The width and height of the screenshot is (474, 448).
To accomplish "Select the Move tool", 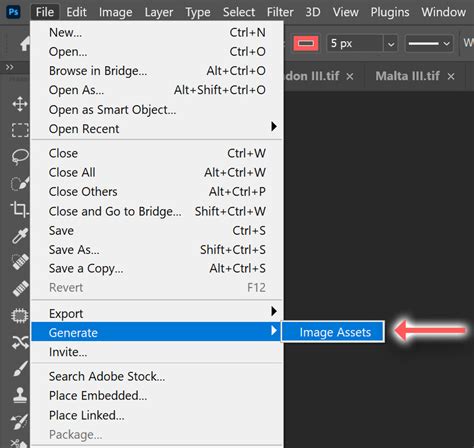I will [x=20, y=104].
